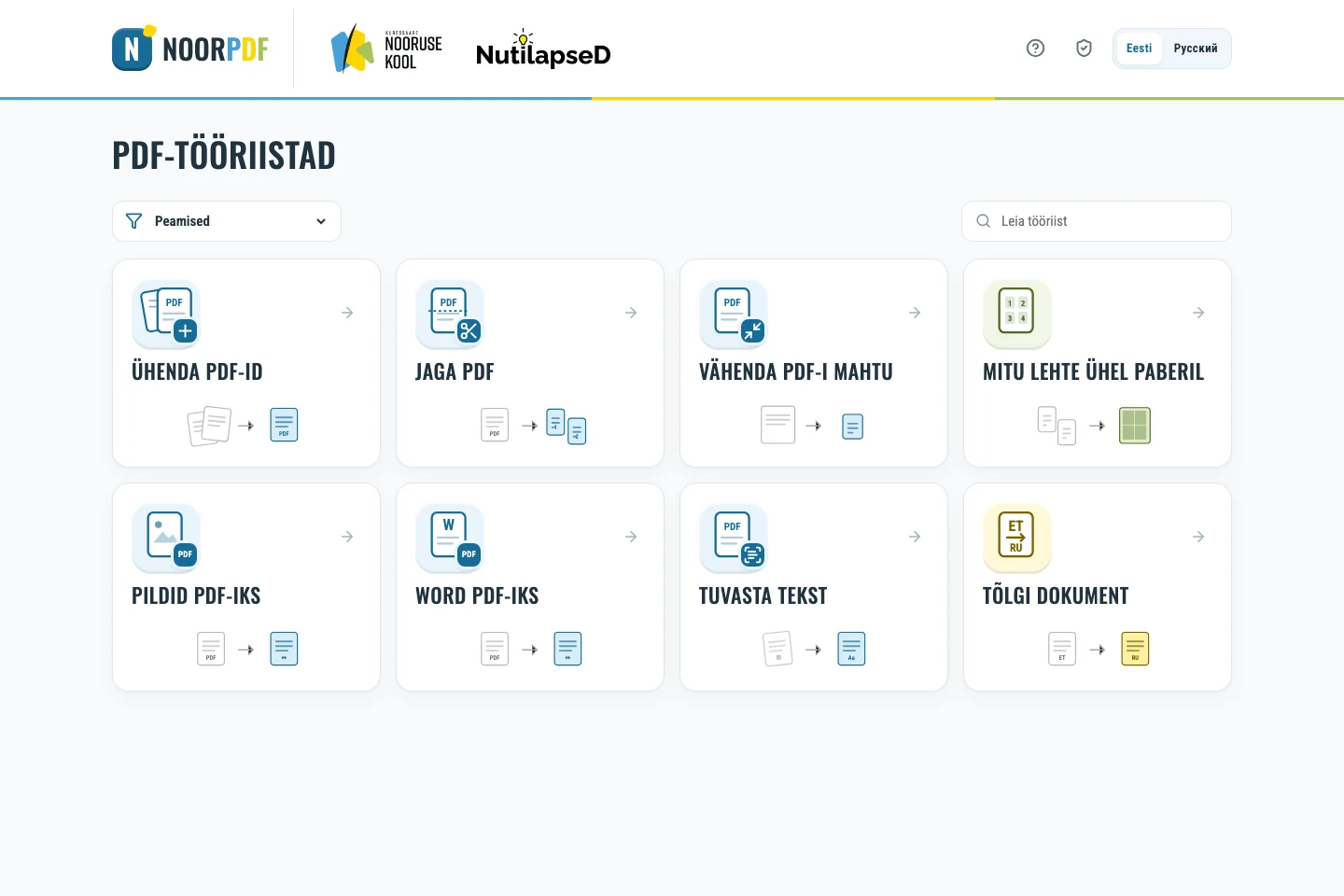Click the merge illustration on Ühenda PDF-id card
The height and width of the screenshot is (896, 1344).
[243, 426]
